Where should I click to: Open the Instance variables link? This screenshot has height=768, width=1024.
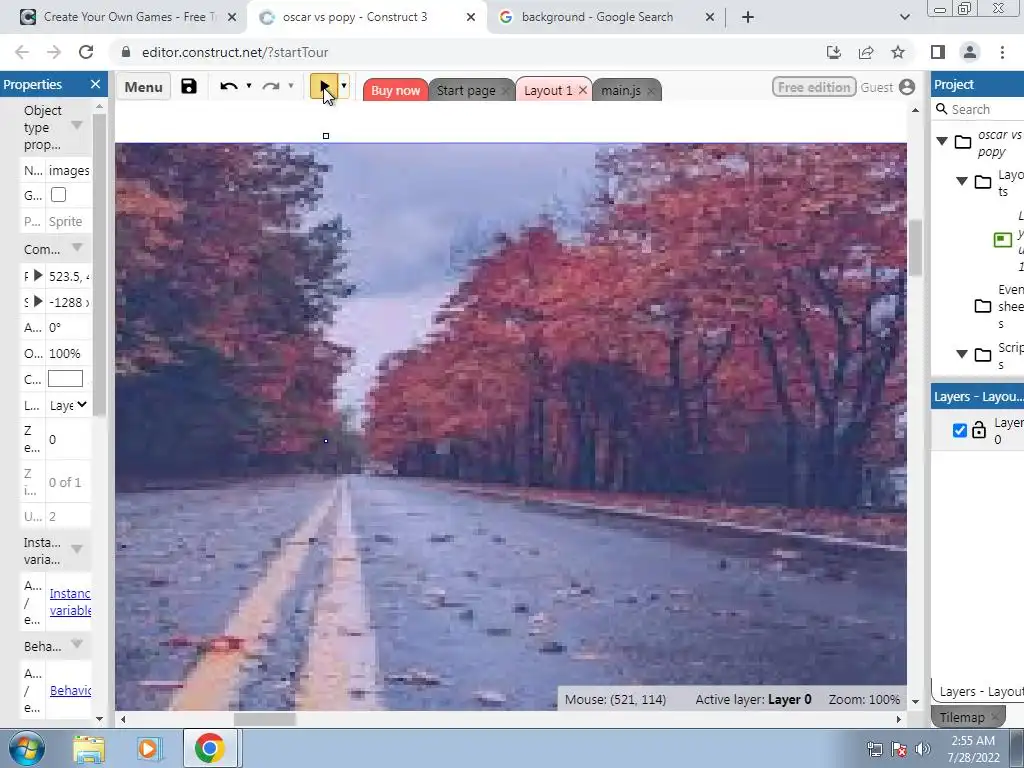pyautogui.click(x=70, y=601)
